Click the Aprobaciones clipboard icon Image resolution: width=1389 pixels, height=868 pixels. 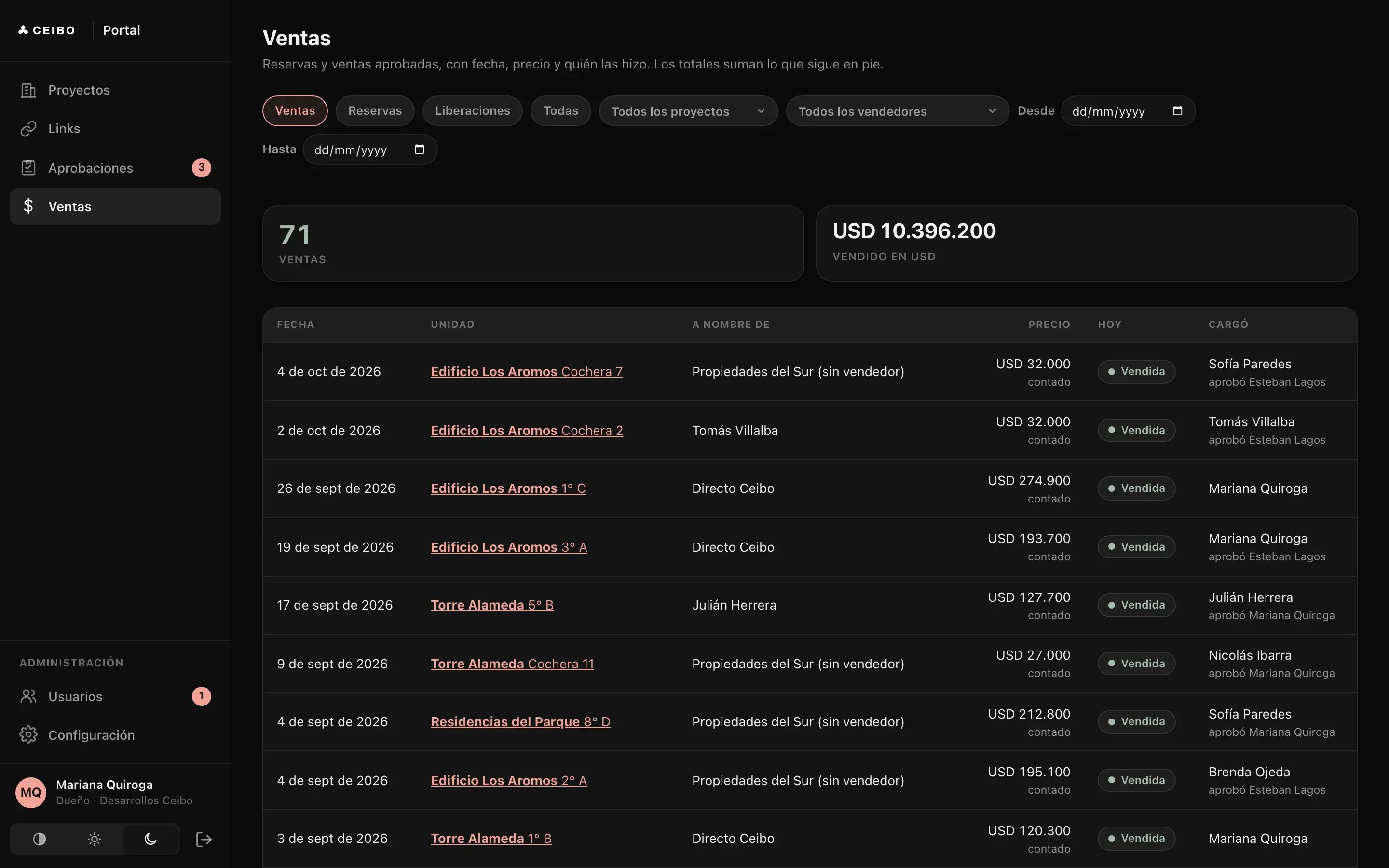[x=28, y=168]
